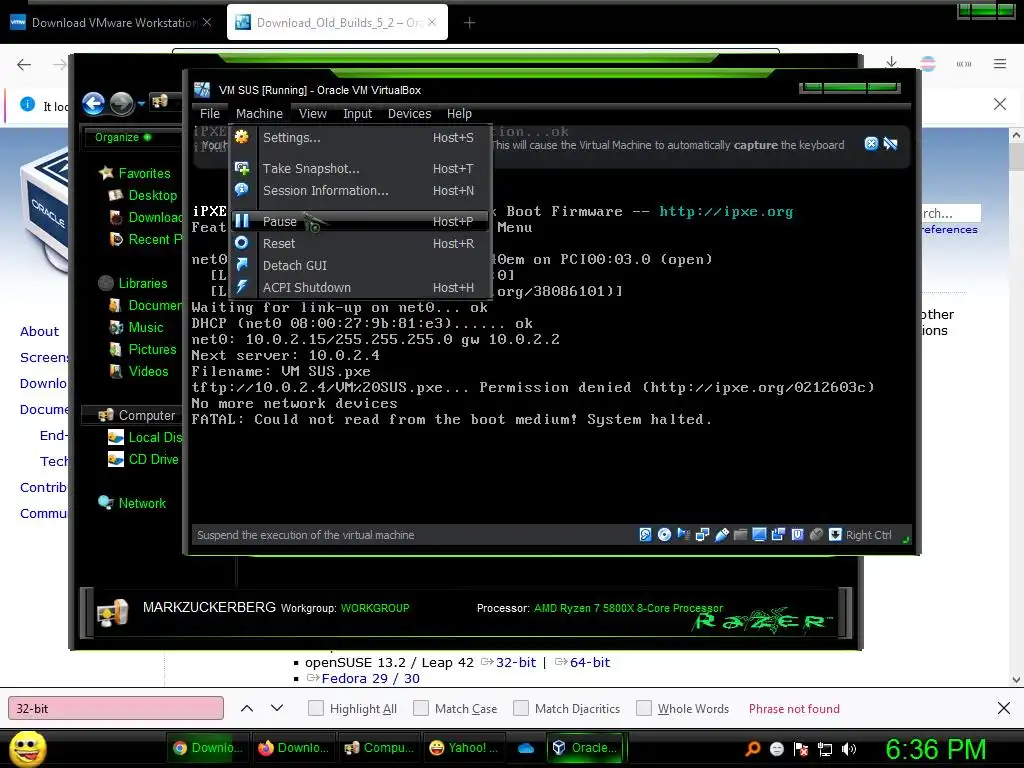The height and width of the screenshot is (768, 1024).
Task: Open Recent Places in Explorer sidebar
Action: click(155, 239)
